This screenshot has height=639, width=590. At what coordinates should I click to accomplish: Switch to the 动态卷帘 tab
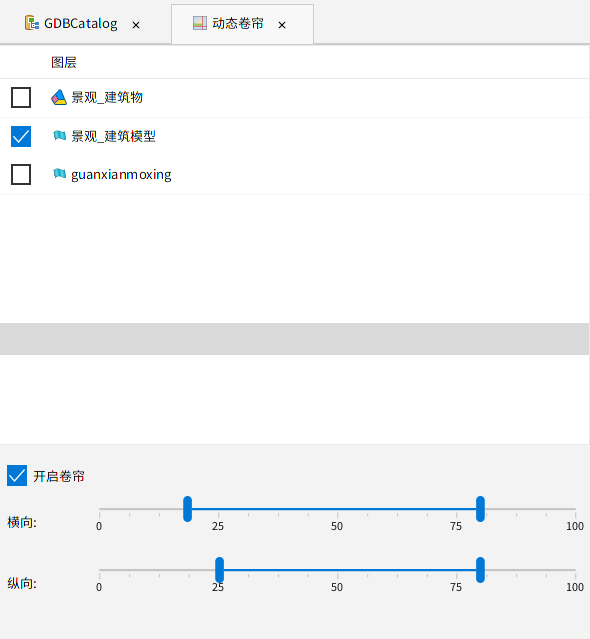click(x=242, y=24)
